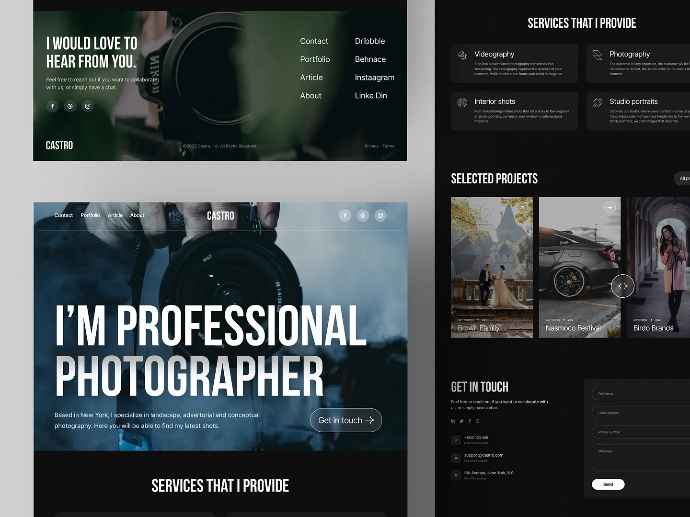Click the fourth small social icon under Get in Touch
The height and width of the screenshot is (517, 690).
click(x=477, y=421)
